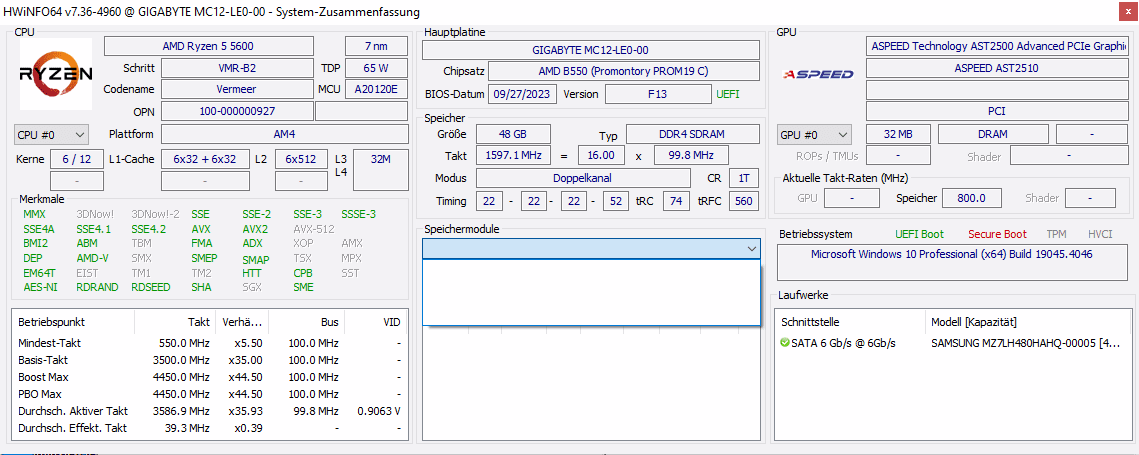Image resolution: width=1139 pixels, height=455 pixels.
Task: Click the Takt column header in CPU table
Action: point(176,321)
